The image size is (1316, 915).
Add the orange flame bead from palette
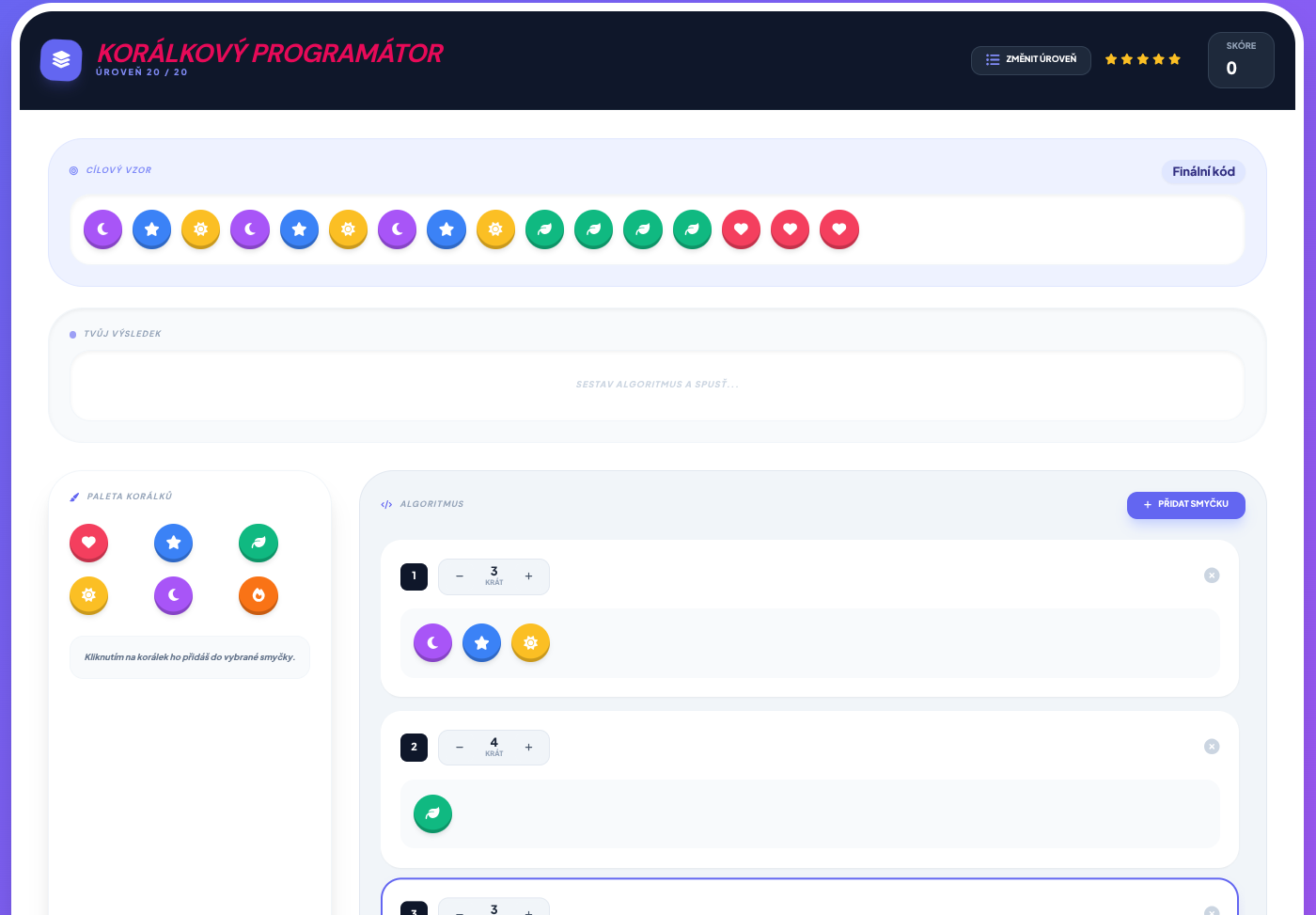point(258,595)
